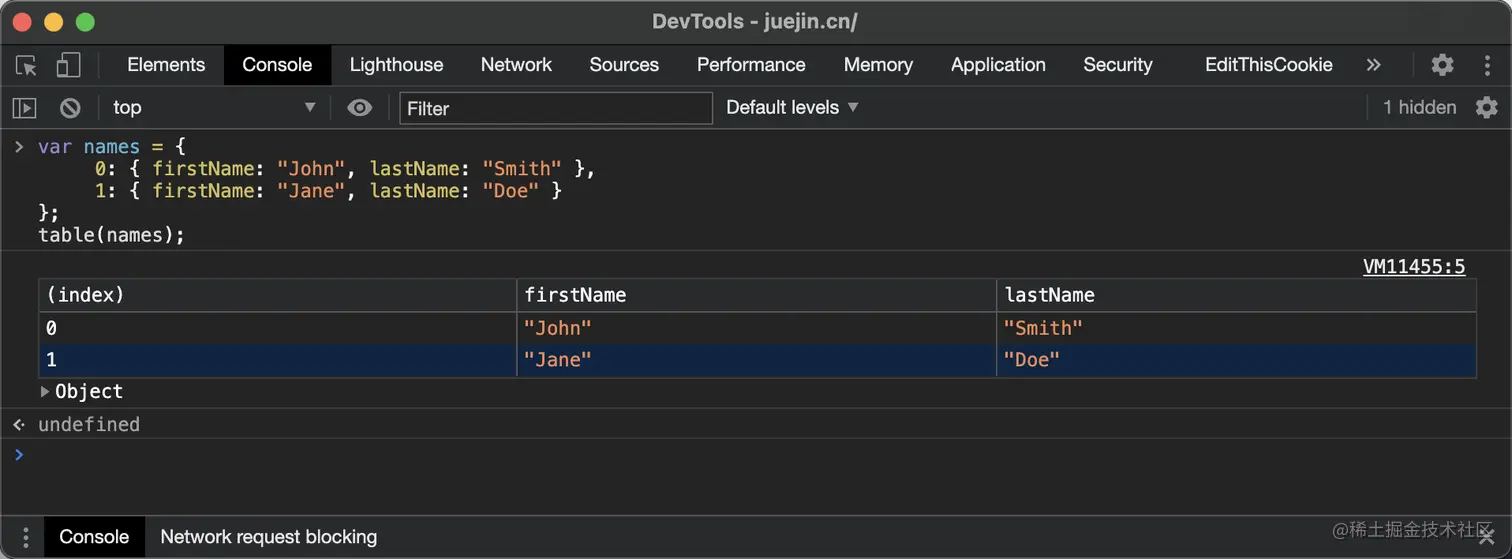The width and height of the screenshot is (1512, 559).
Task: Switch to the Performance tab
Action: (751, 65)
